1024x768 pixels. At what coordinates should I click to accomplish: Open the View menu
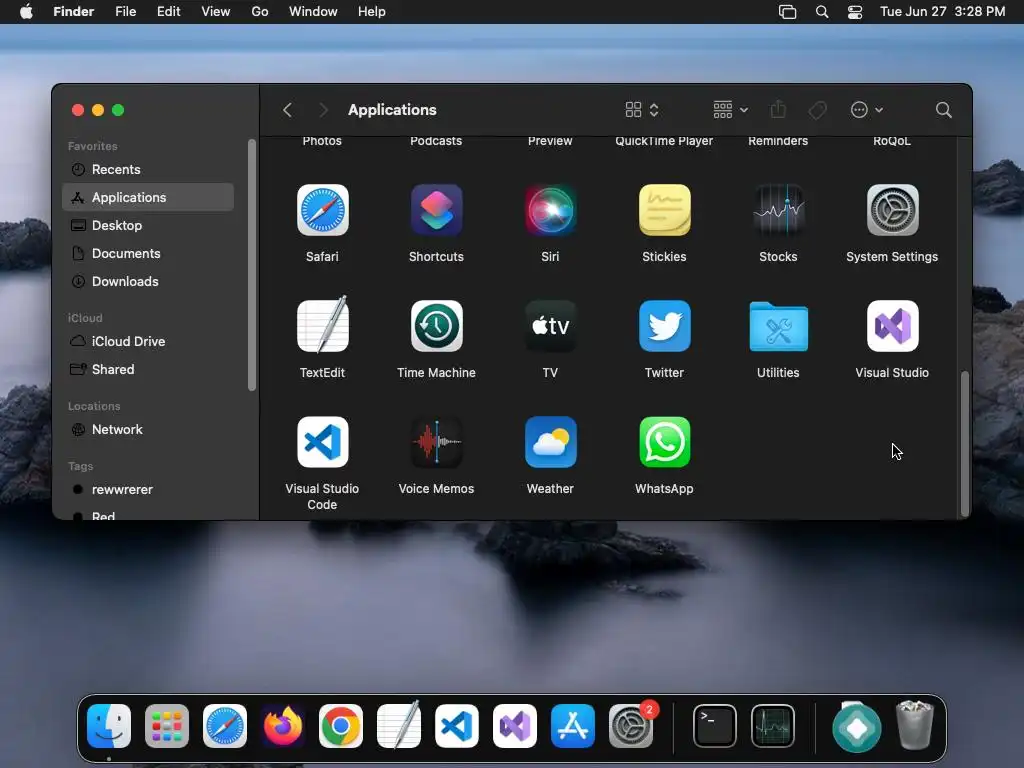216,12
